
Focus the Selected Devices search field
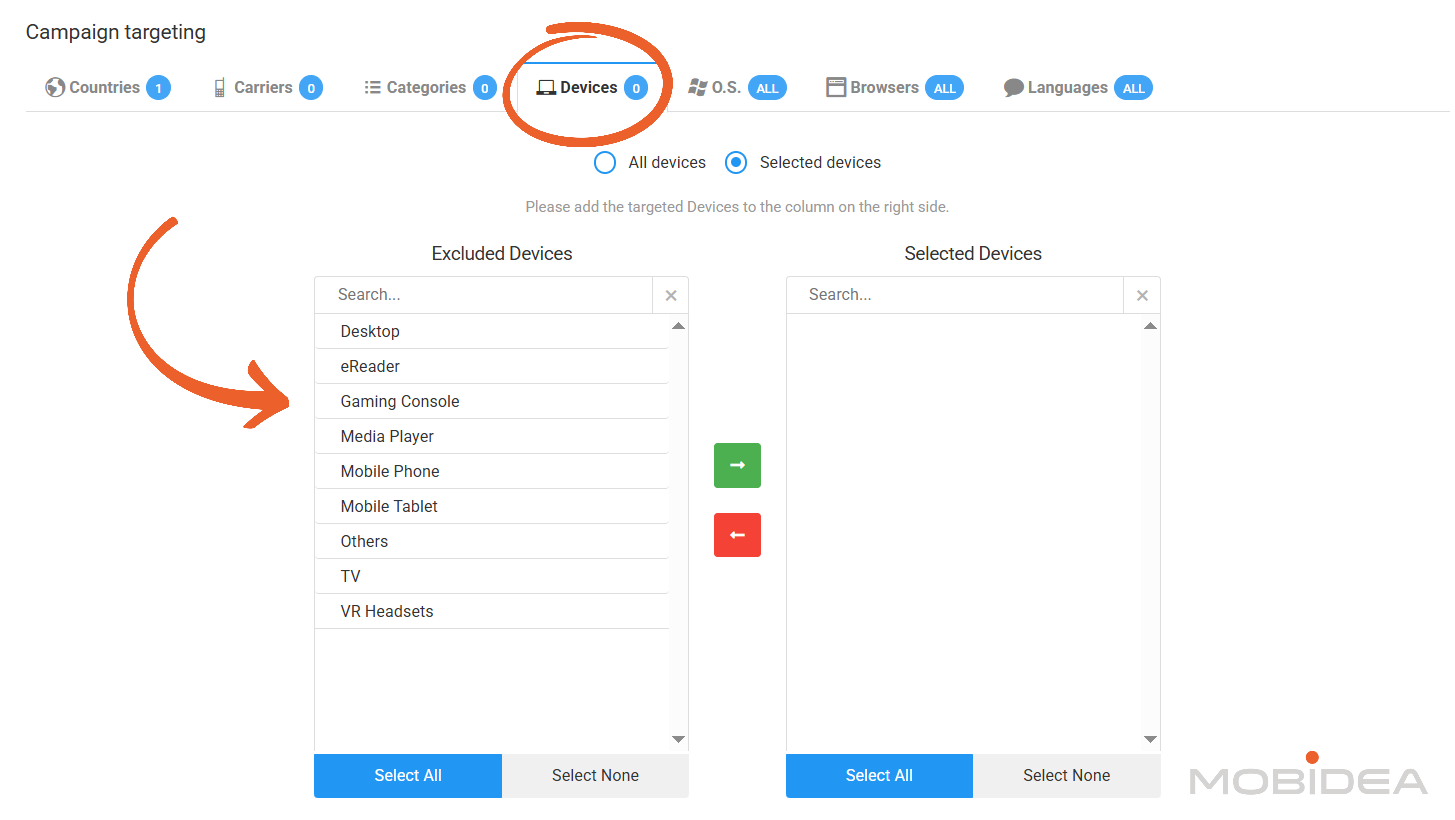click(955, 295)
